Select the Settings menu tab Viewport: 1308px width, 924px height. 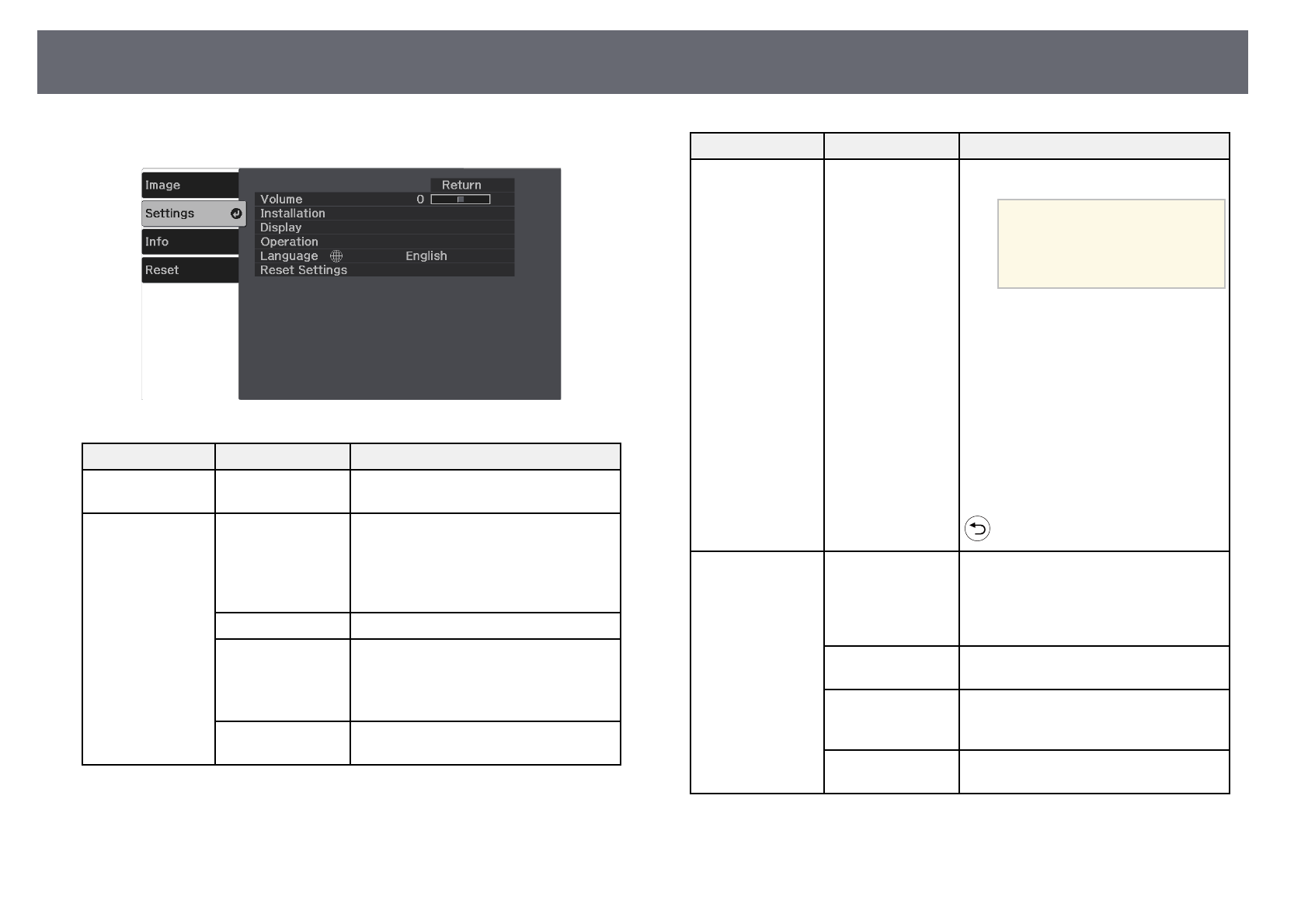(x=193, y=214)
